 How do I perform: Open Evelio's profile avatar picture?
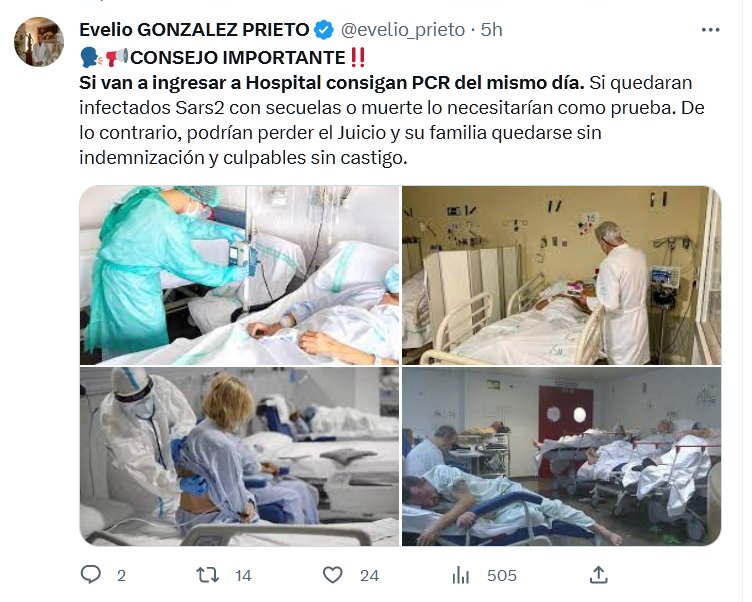point(39,42)
